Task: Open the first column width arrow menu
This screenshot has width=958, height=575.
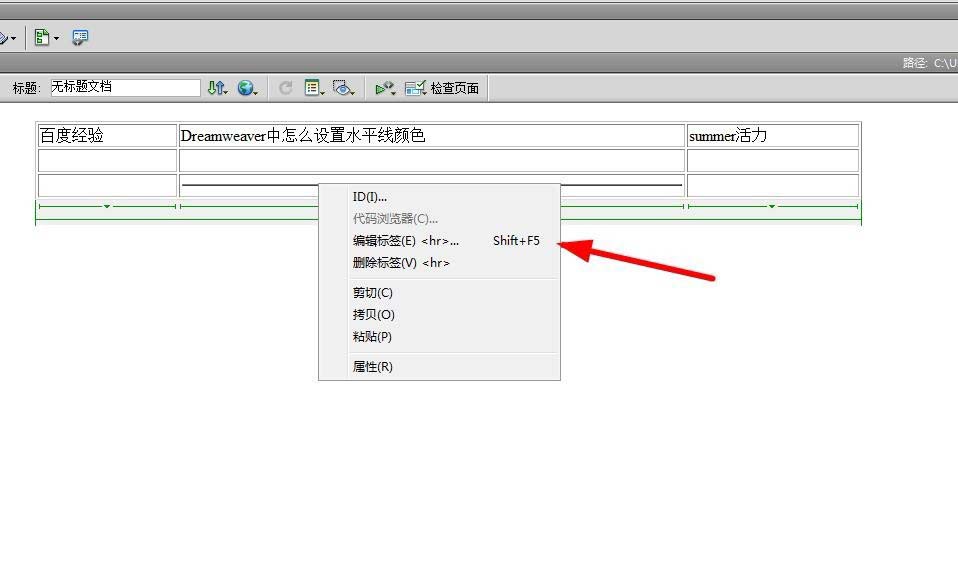Action: pyautogui.click(x=107, y=207)
